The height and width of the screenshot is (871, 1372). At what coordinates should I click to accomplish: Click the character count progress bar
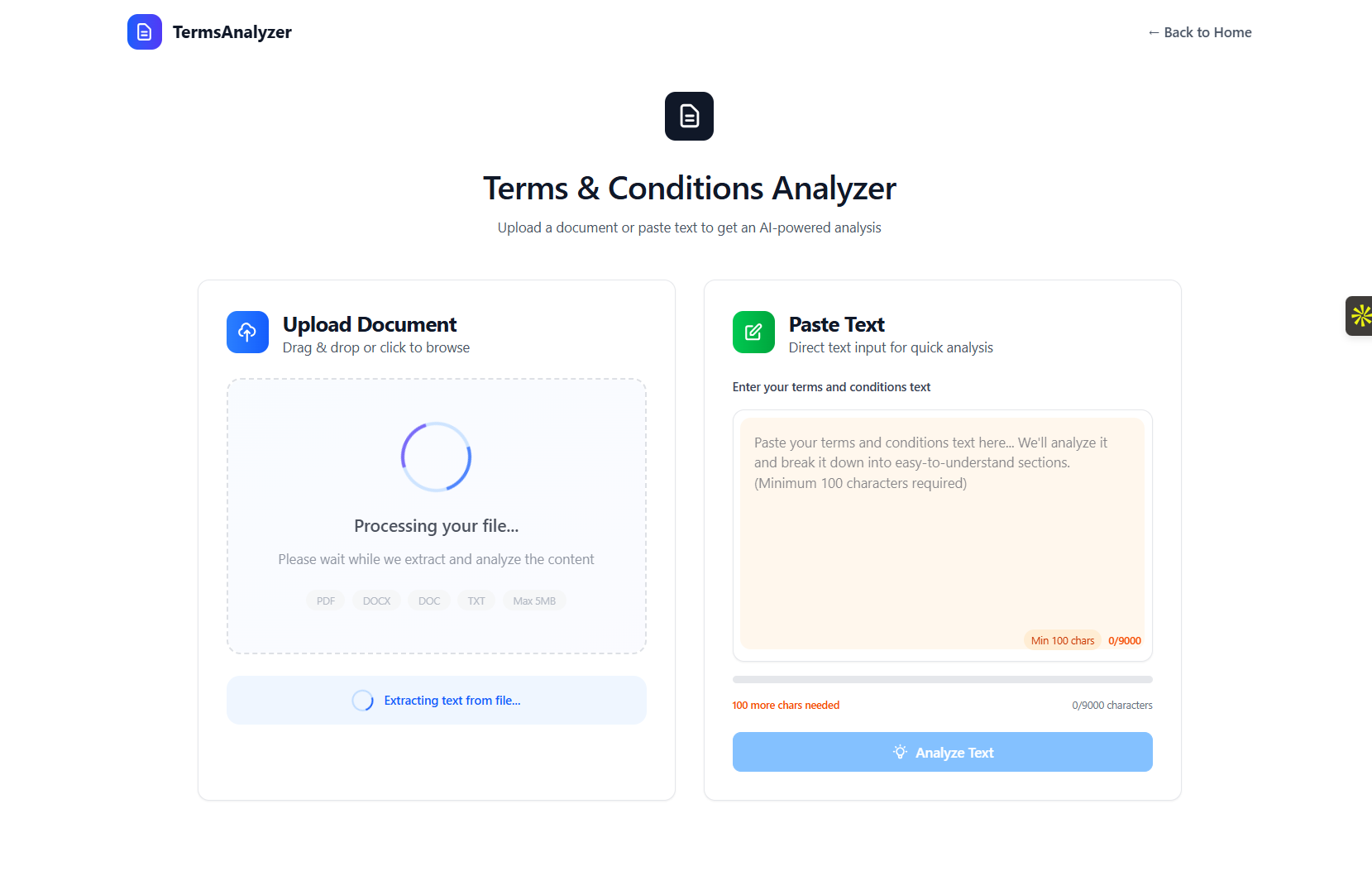[x=942, y=680]
